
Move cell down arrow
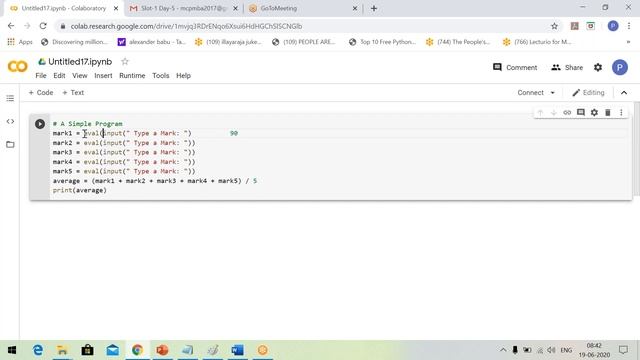pos(554,113)
